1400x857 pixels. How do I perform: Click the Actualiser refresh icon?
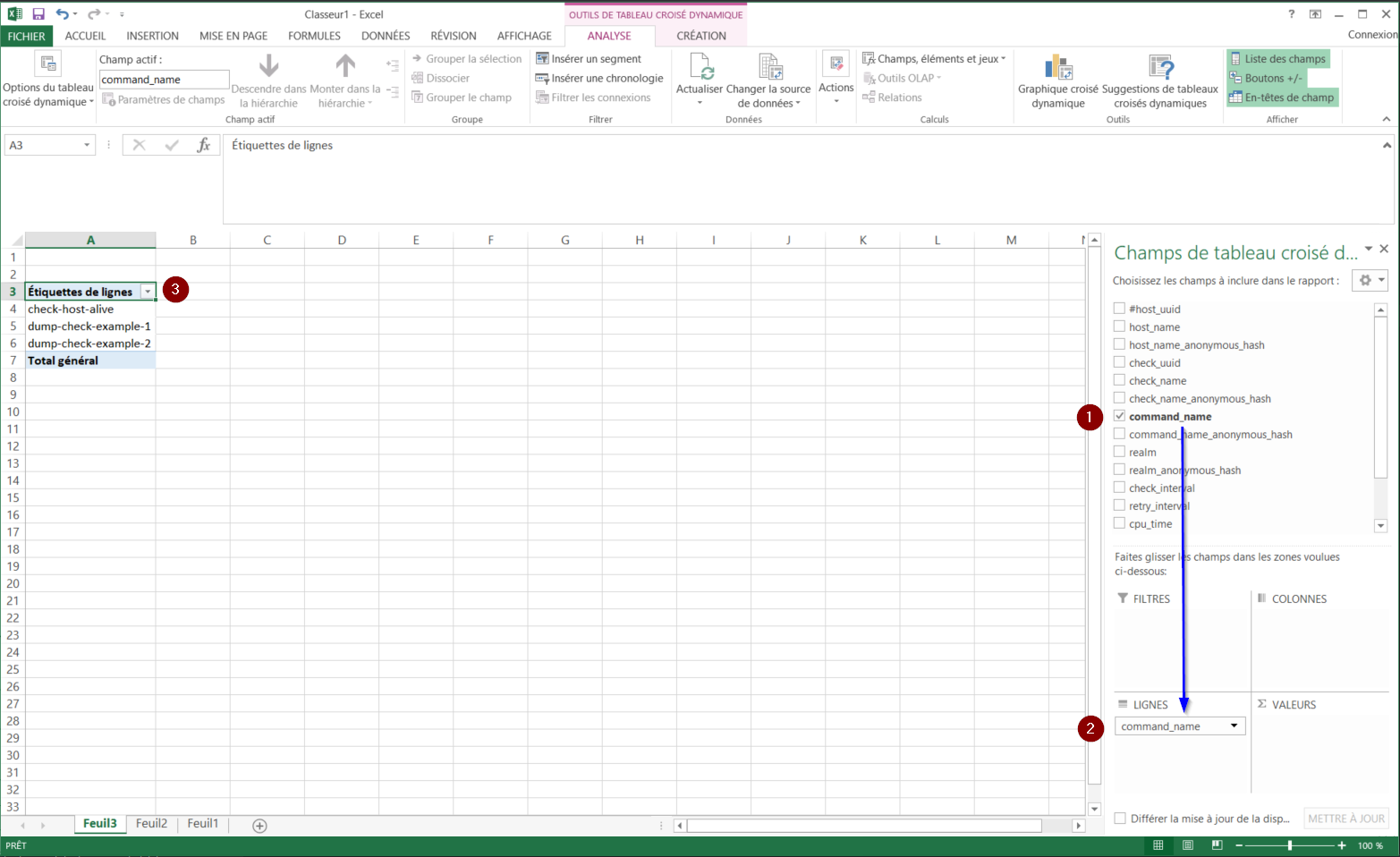[x=700, y=67]
